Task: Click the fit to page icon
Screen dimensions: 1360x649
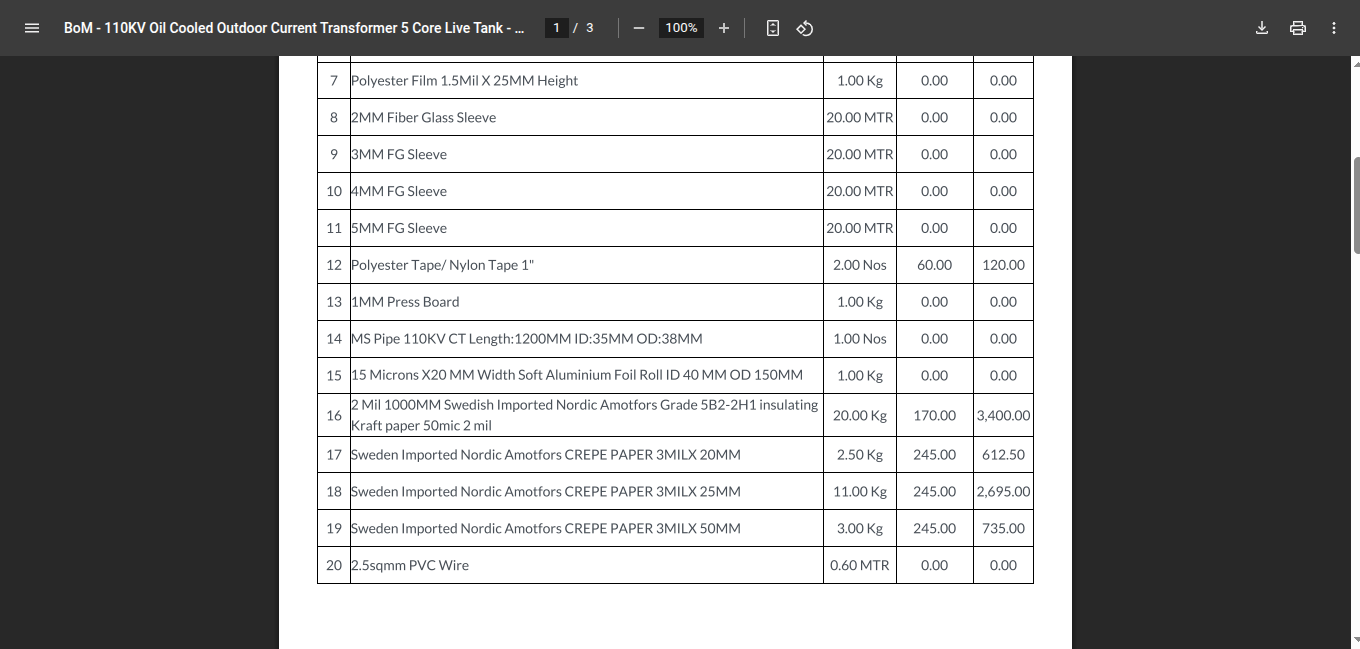Action: 772,28
